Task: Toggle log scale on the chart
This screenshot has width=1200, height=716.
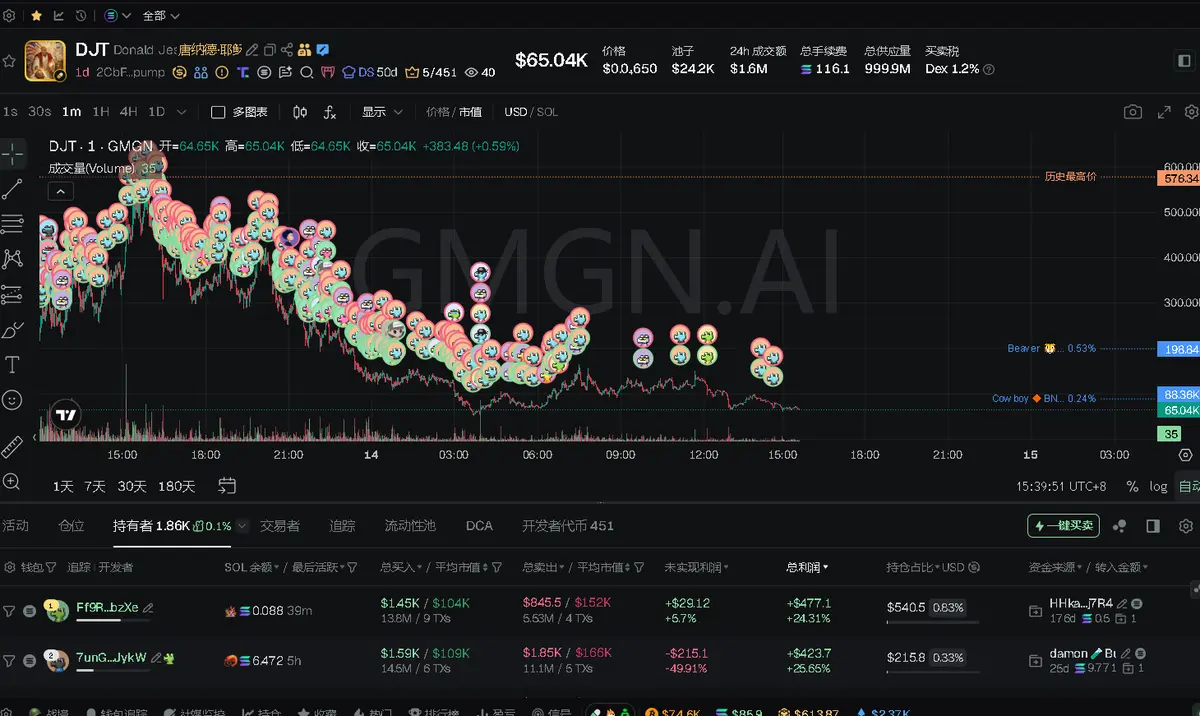Action: point(1158,486)
